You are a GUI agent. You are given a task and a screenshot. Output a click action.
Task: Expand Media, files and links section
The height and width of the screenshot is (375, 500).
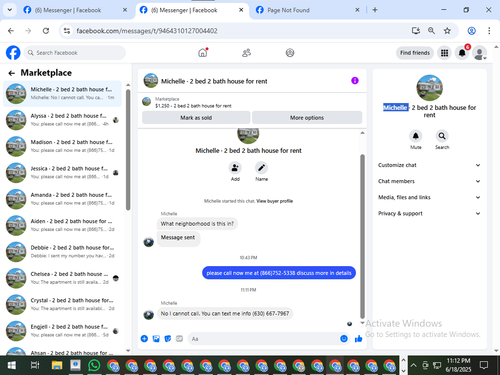tap(429, 197)
